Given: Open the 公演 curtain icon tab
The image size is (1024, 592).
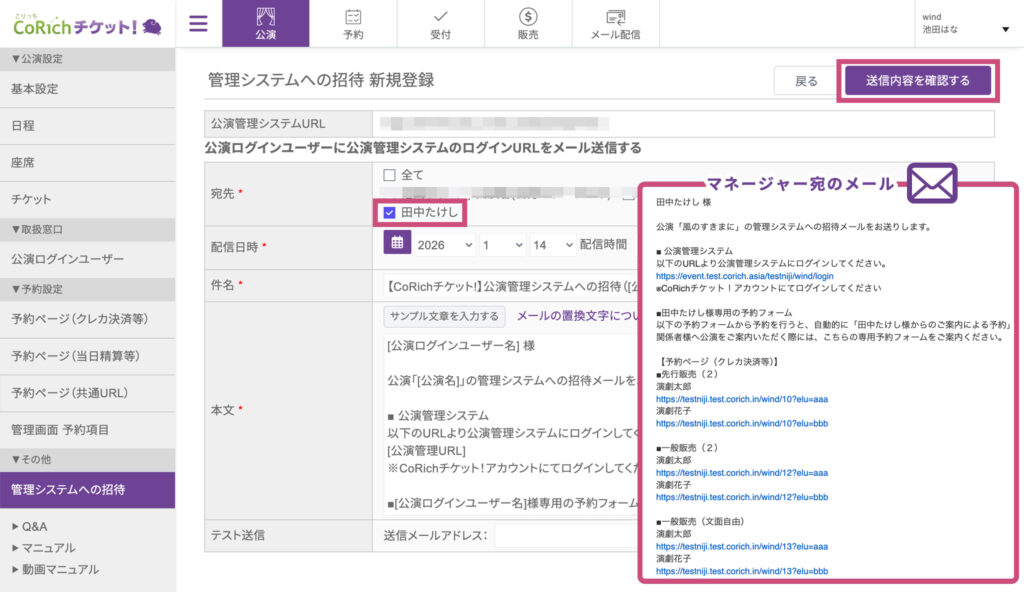Looking at the screenshot, I should [265, 23].
